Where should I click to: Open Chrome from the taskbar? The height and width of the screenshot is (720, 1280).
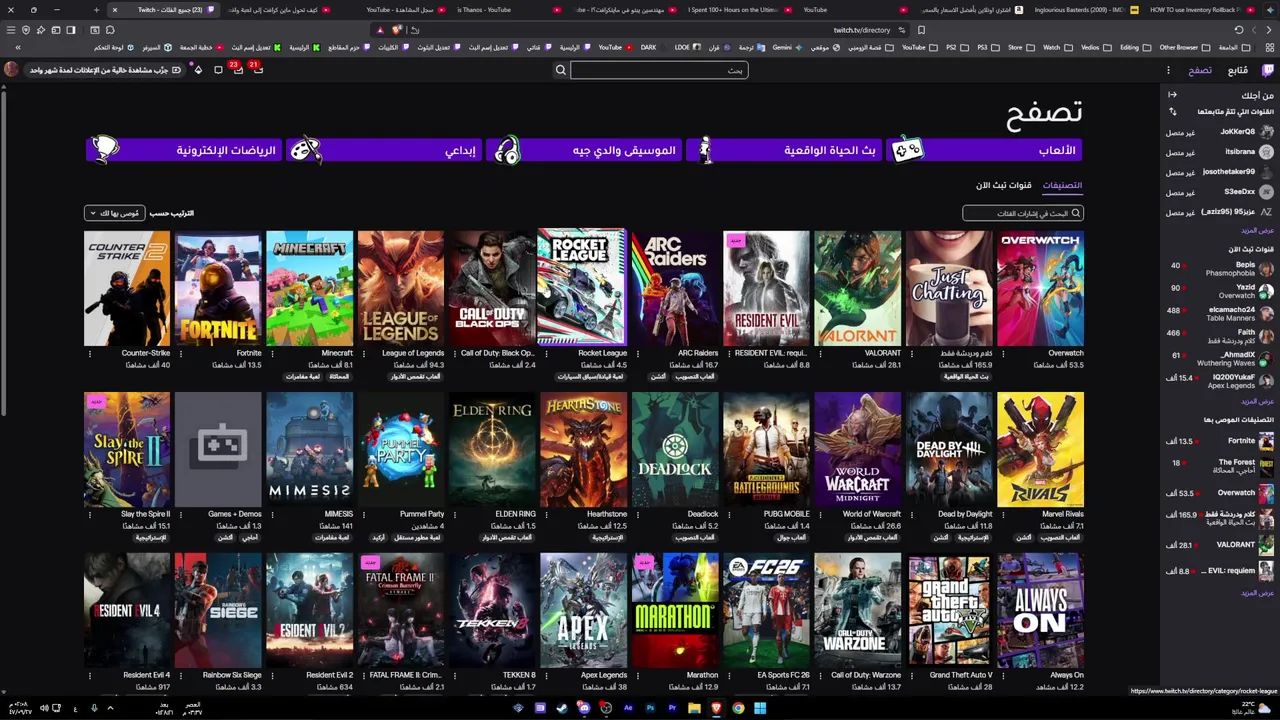[x=738, y=708]
